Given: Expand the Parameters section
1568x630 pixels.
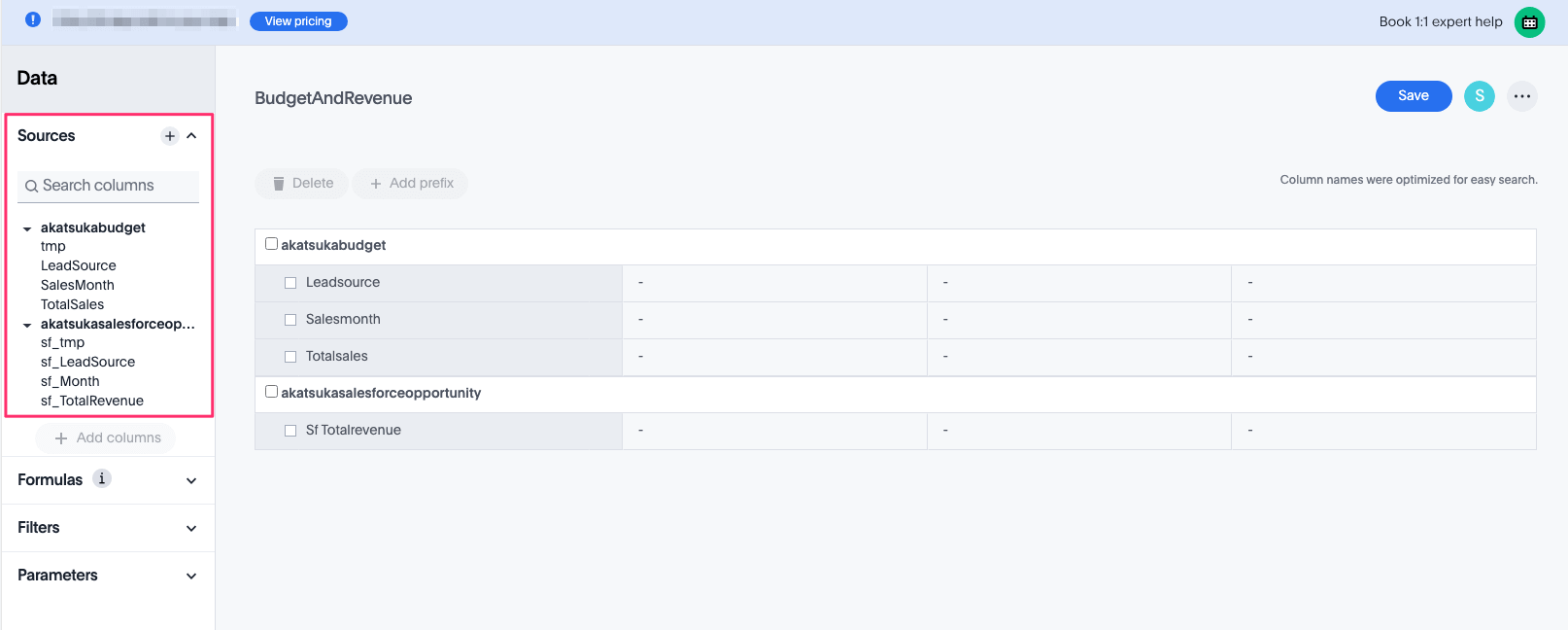Looking at the screenshot, I should point(191,576).
